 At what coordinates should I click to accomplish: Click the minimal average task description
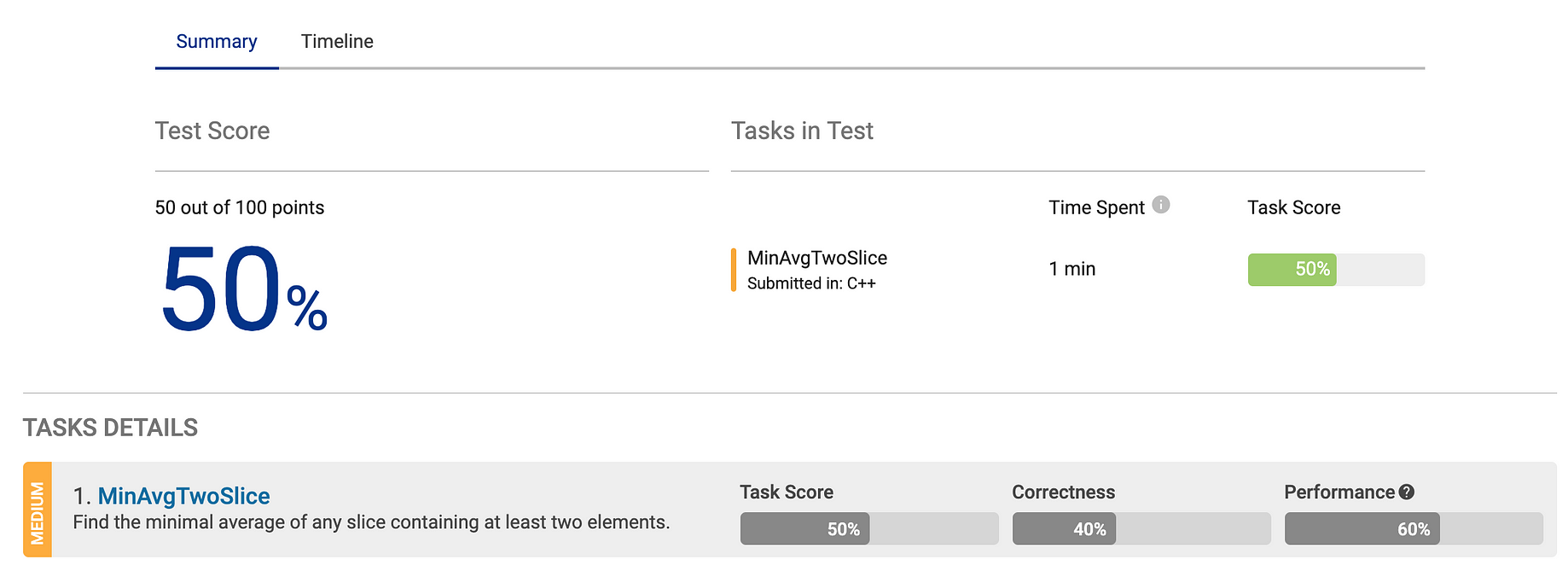coord(371,522)
